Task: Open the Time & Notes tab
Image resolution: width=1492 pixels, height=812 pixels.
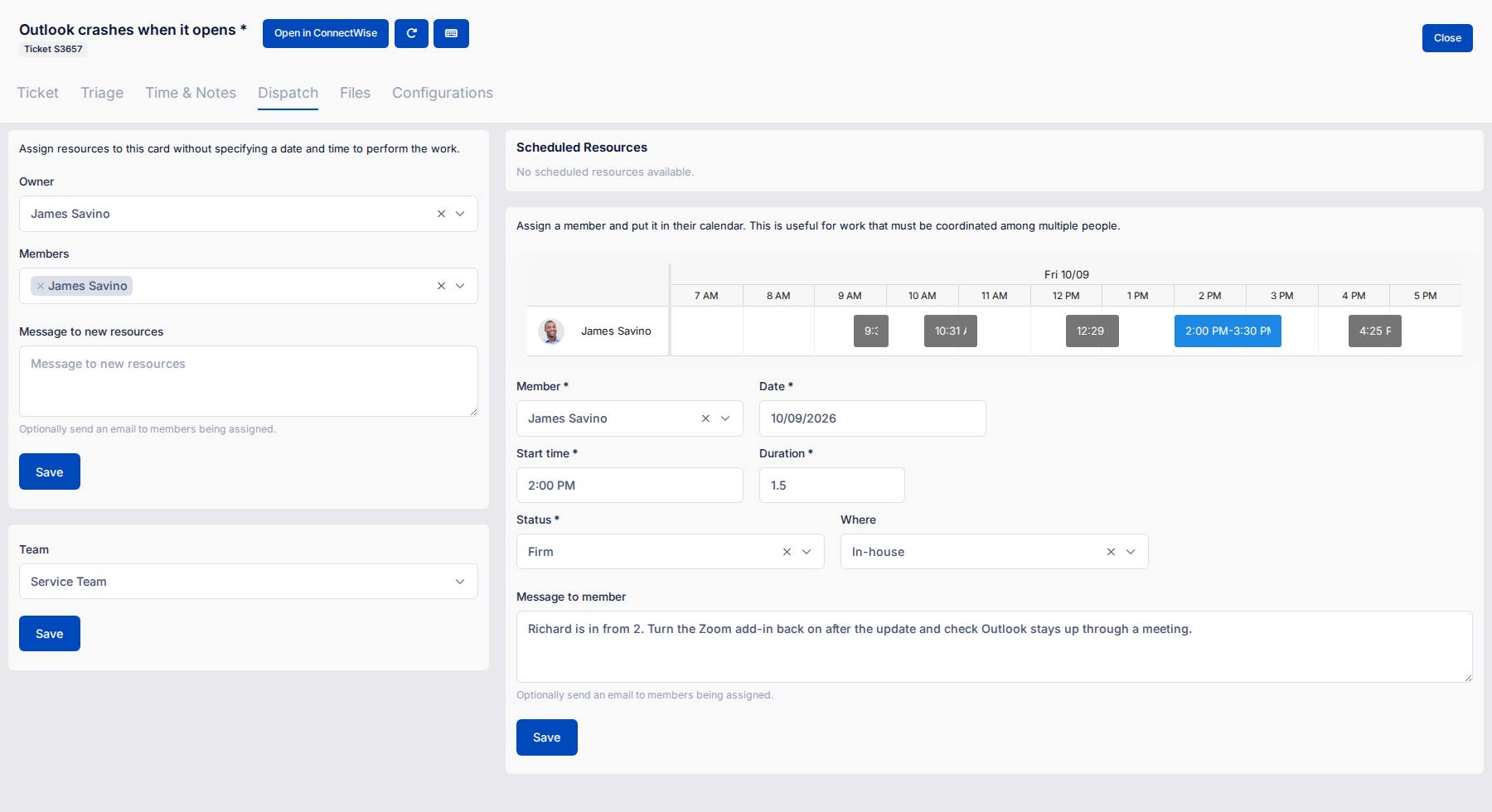Action: click(191, 93)
